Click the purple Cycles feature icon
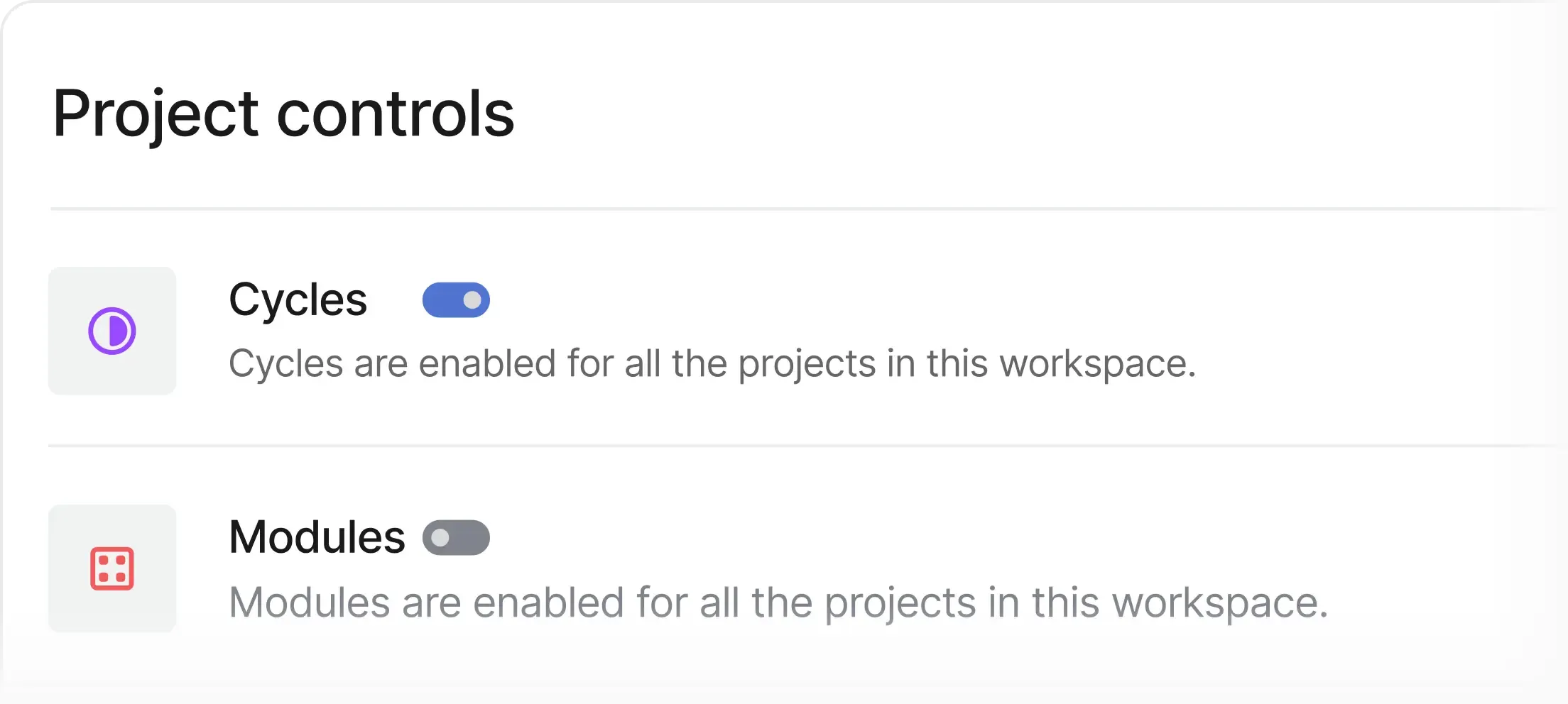The image size is (1568, 704). [111, 331]
